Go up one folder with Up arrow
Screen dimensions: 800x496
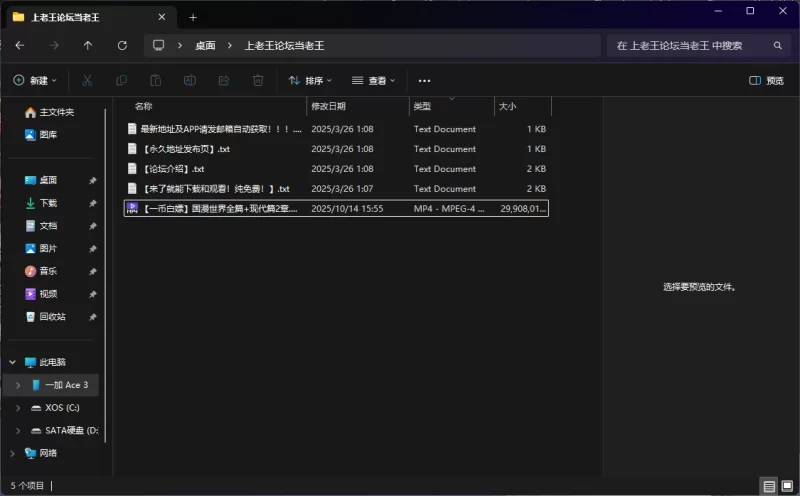tap(88, 45)
